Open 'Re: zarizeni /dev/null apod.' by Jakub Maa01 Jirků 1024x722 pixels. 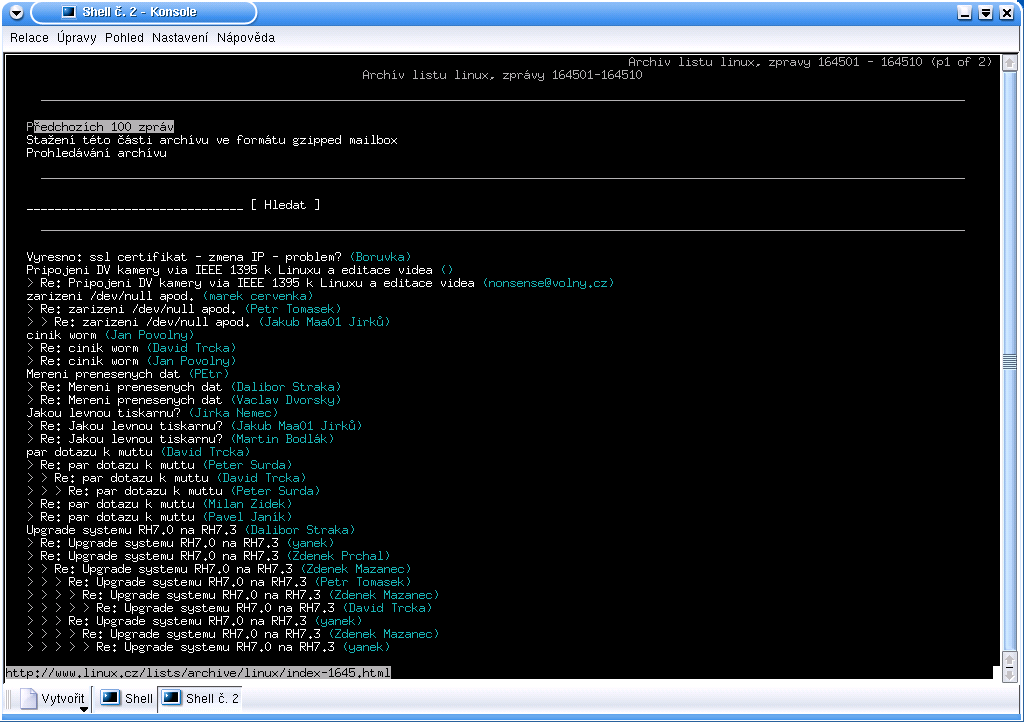coord(152,322)
